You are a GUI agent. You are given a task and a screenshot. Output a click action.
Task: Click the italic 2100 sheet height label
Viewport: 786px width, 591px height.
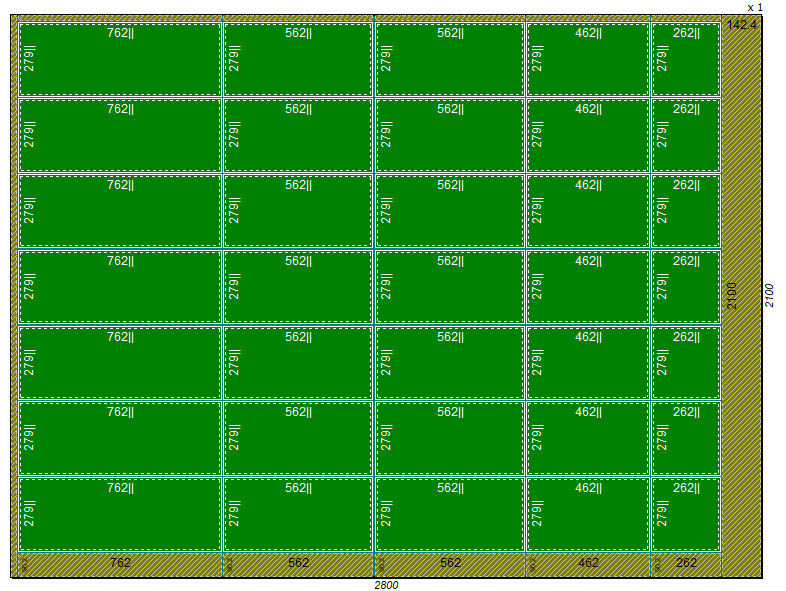[x=769, y=295]
